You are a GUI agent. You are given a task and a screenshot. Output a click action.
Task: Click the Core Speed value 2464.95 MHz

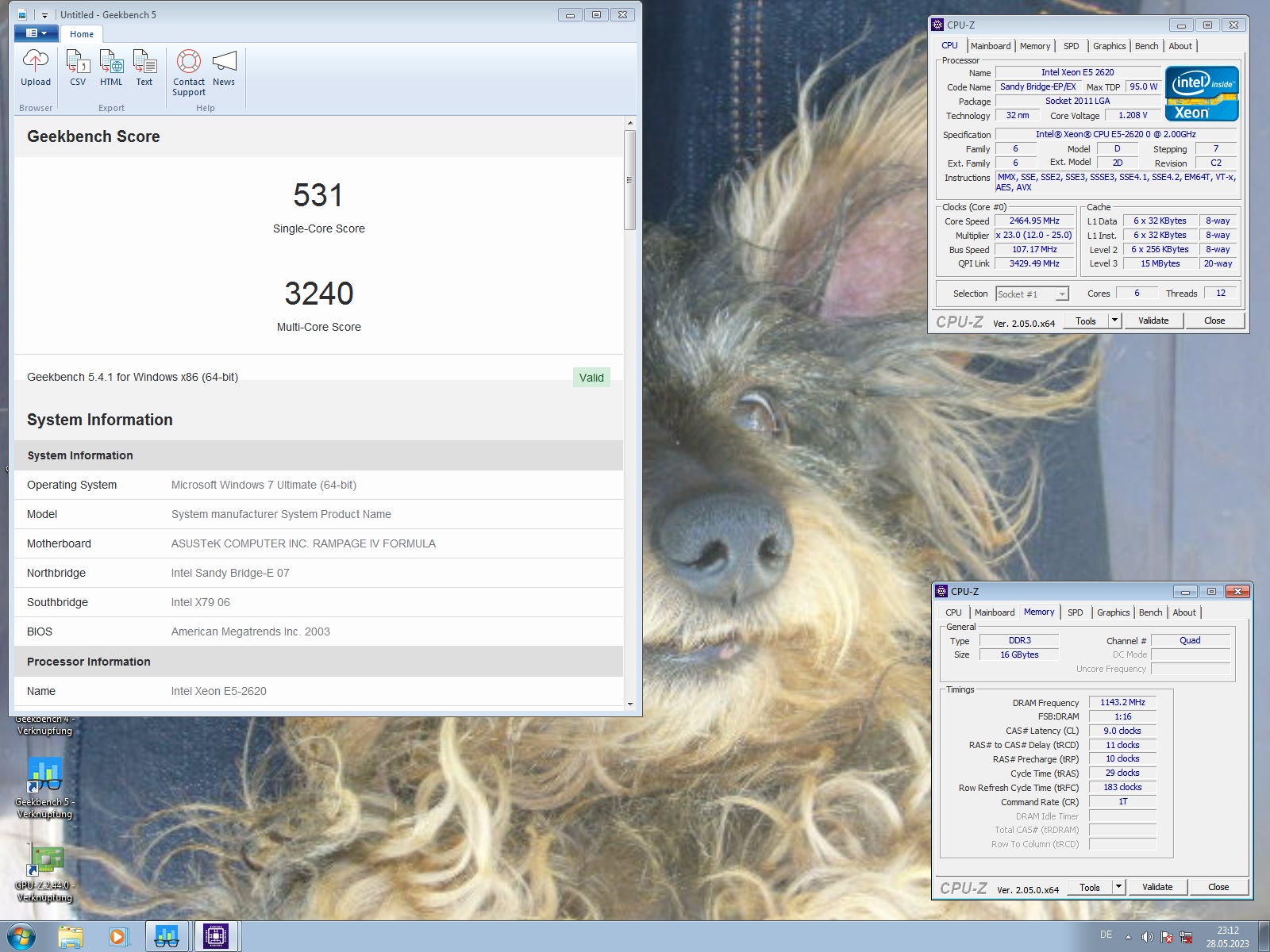[1034, 221]
